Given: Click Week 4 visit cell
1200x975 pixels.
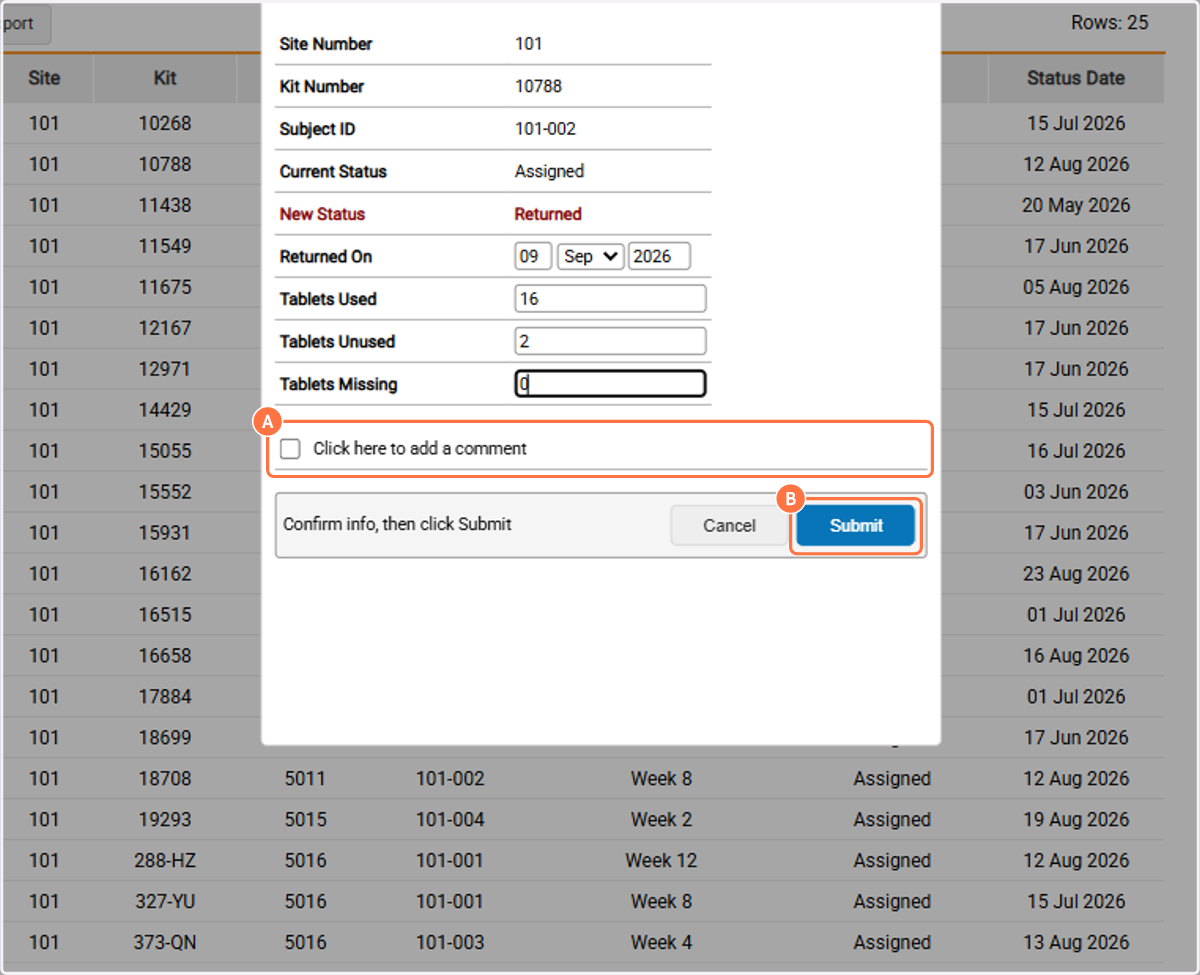Looking at the screenshot, I should coord(661,942).
